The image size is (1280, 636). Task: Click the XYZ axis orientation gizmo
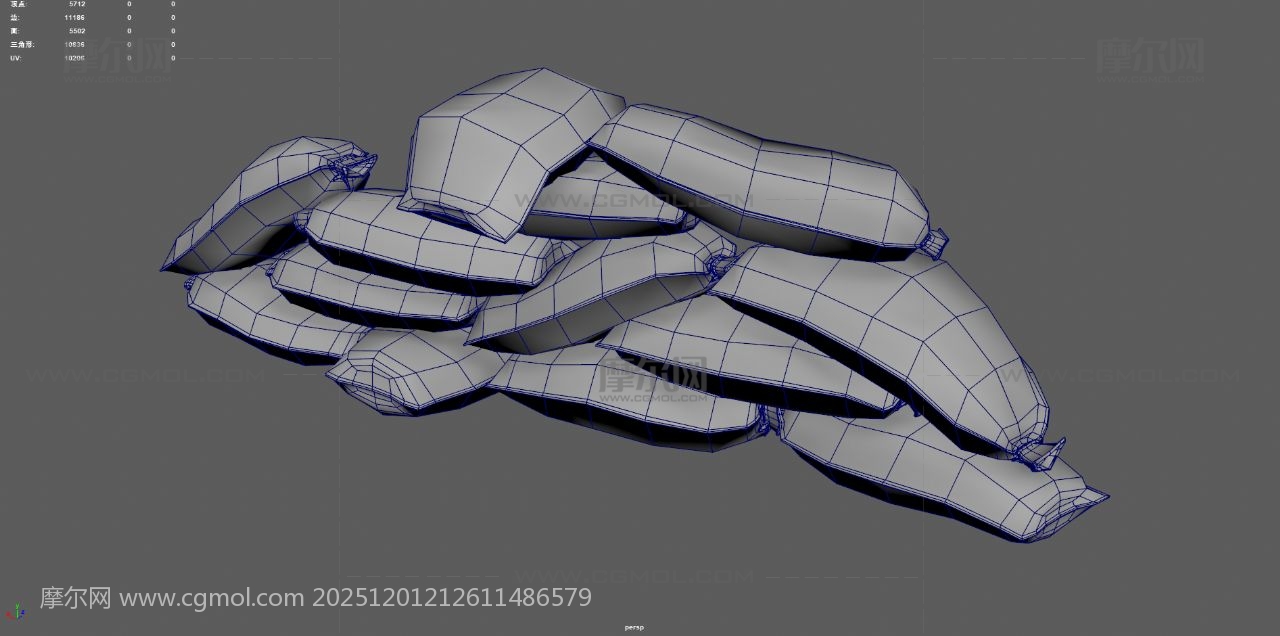tap(13, 610)
